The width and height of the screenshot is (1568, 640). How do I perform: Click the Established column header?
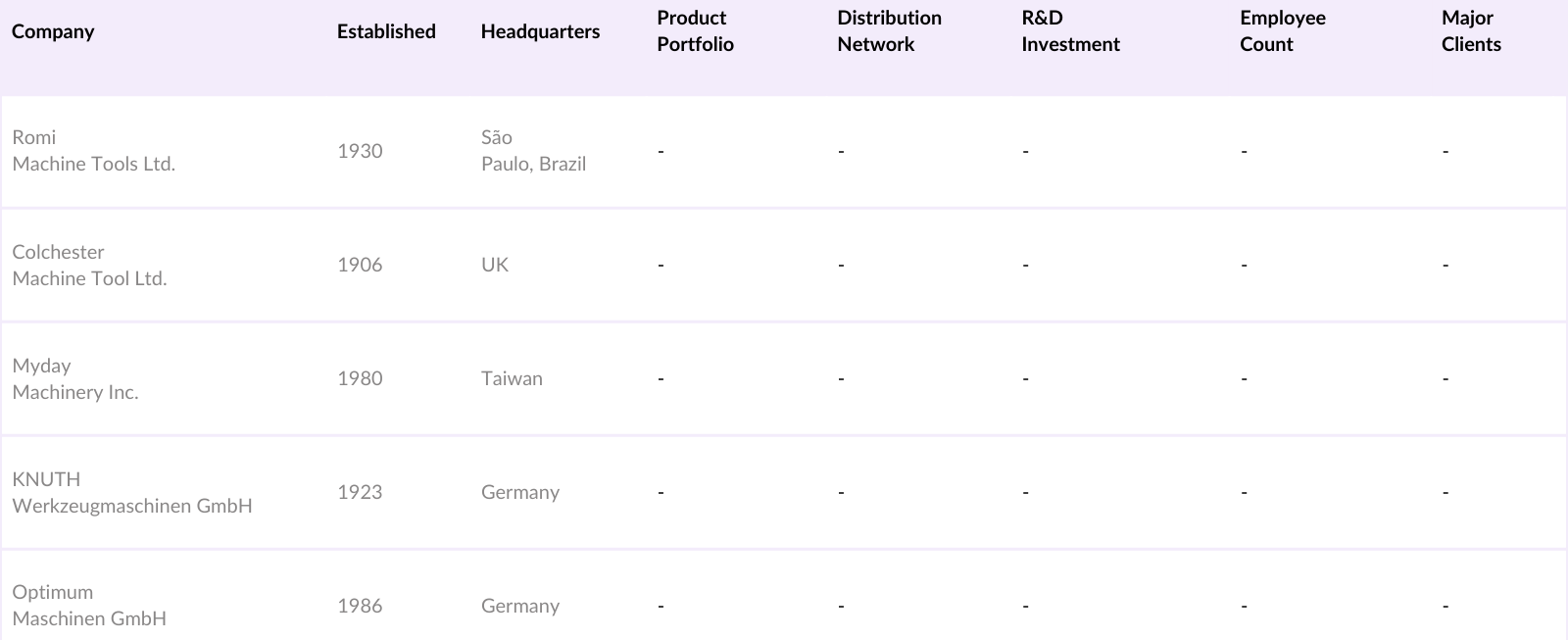(386, 31)
